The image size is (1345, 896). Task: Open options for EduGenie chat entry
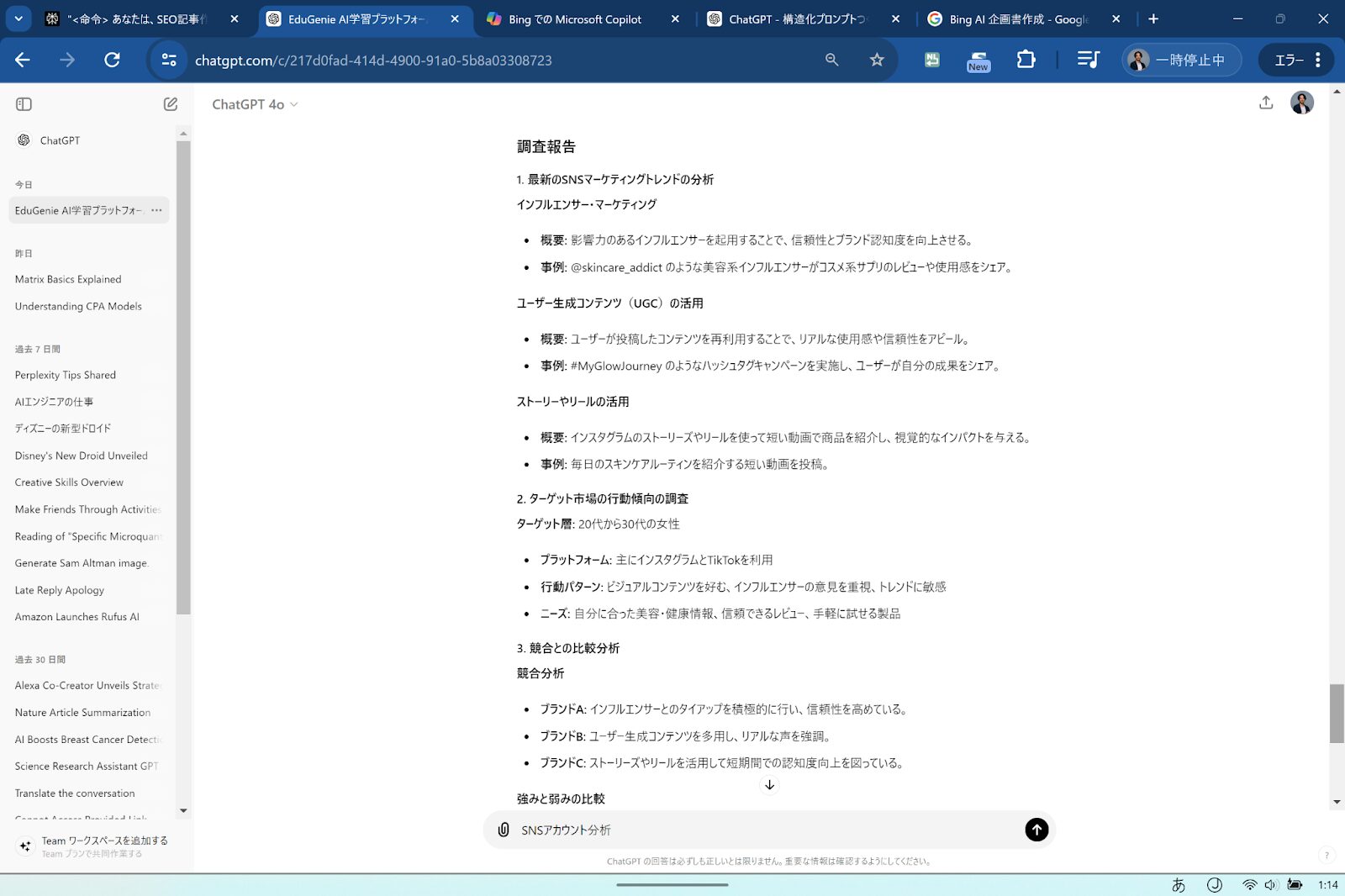pos(156,210)
